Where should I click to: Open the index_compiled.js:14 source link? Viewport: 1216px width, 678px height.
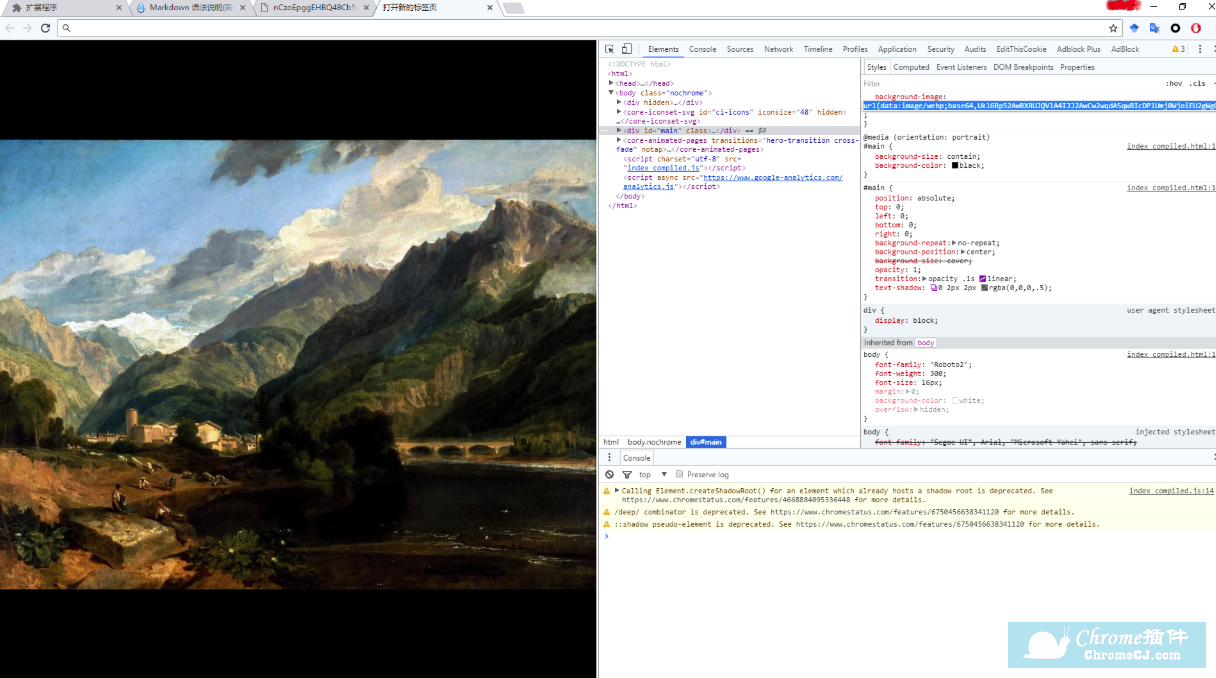1171,491
